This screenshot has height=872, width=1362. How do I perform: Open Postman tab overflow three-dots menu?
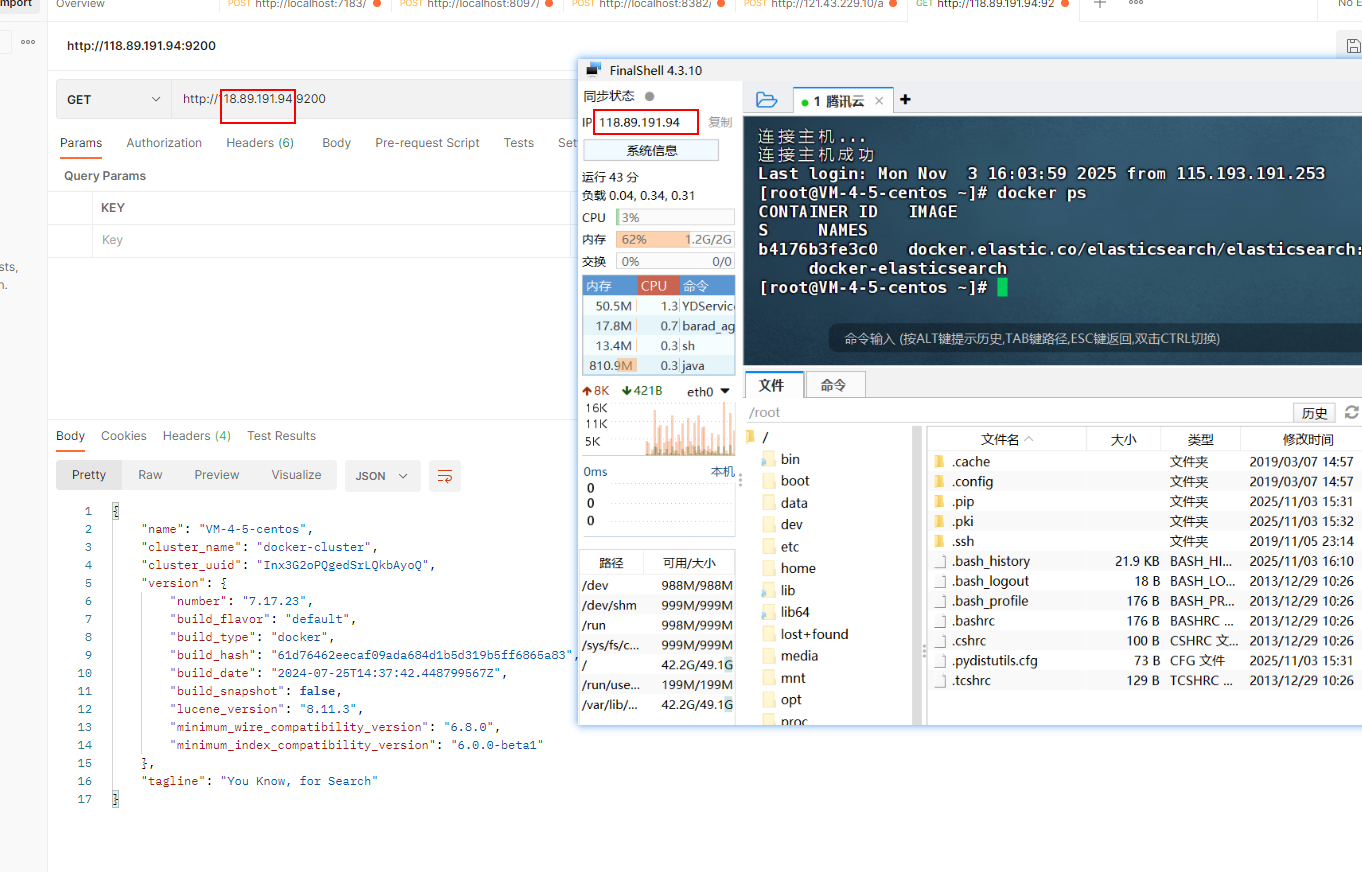(x=1136, y=4)
